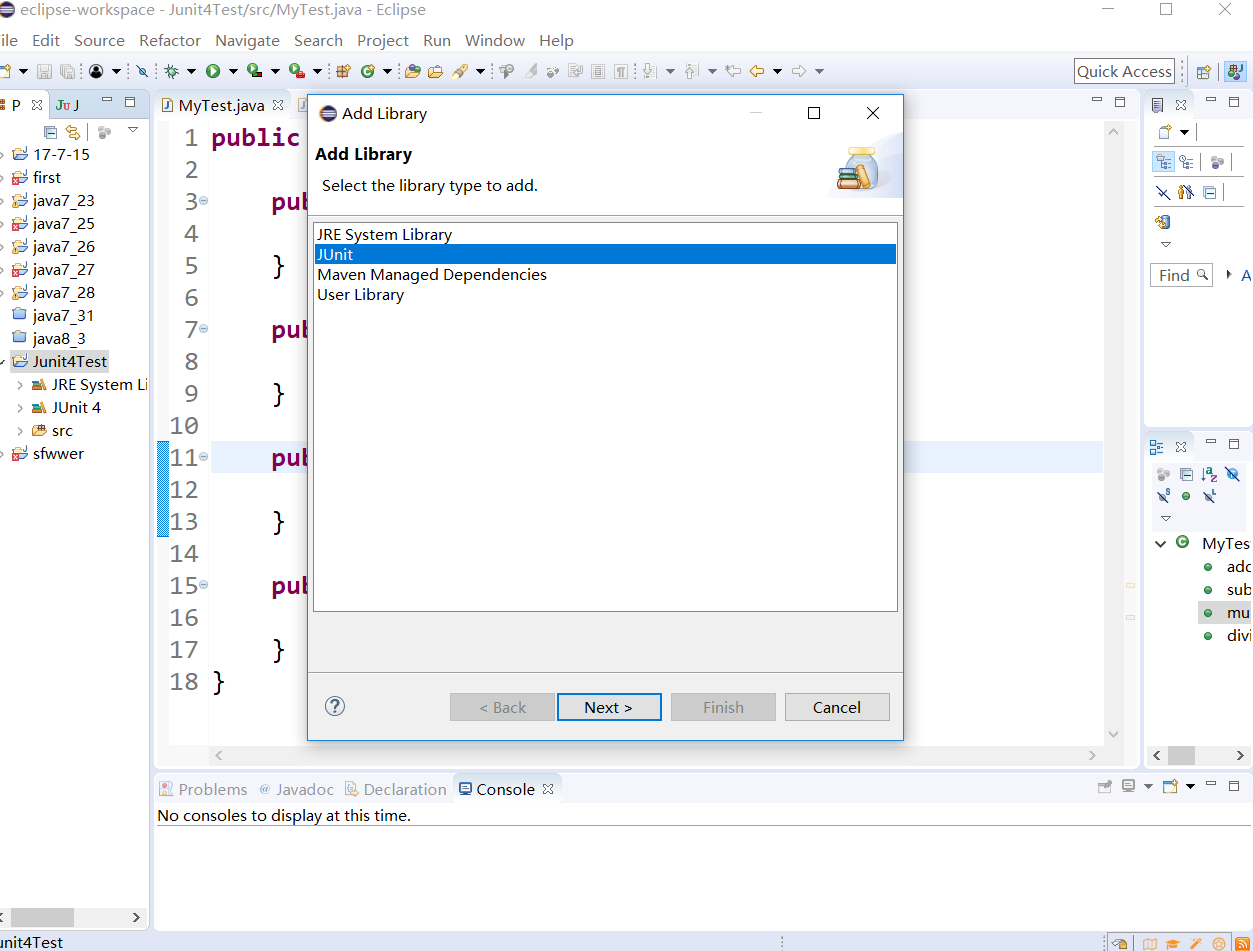This screenshot has height=951, width=1253.
Task: Open the Source menu
Action: click(x=99, y=40)
